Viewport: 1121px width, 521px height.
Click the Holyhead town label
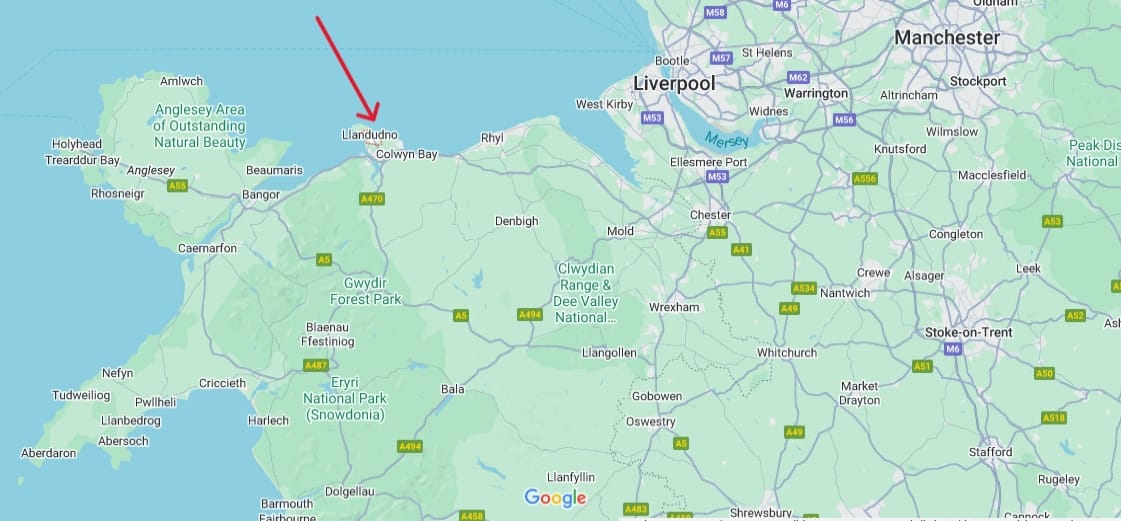tap(76, 144)
